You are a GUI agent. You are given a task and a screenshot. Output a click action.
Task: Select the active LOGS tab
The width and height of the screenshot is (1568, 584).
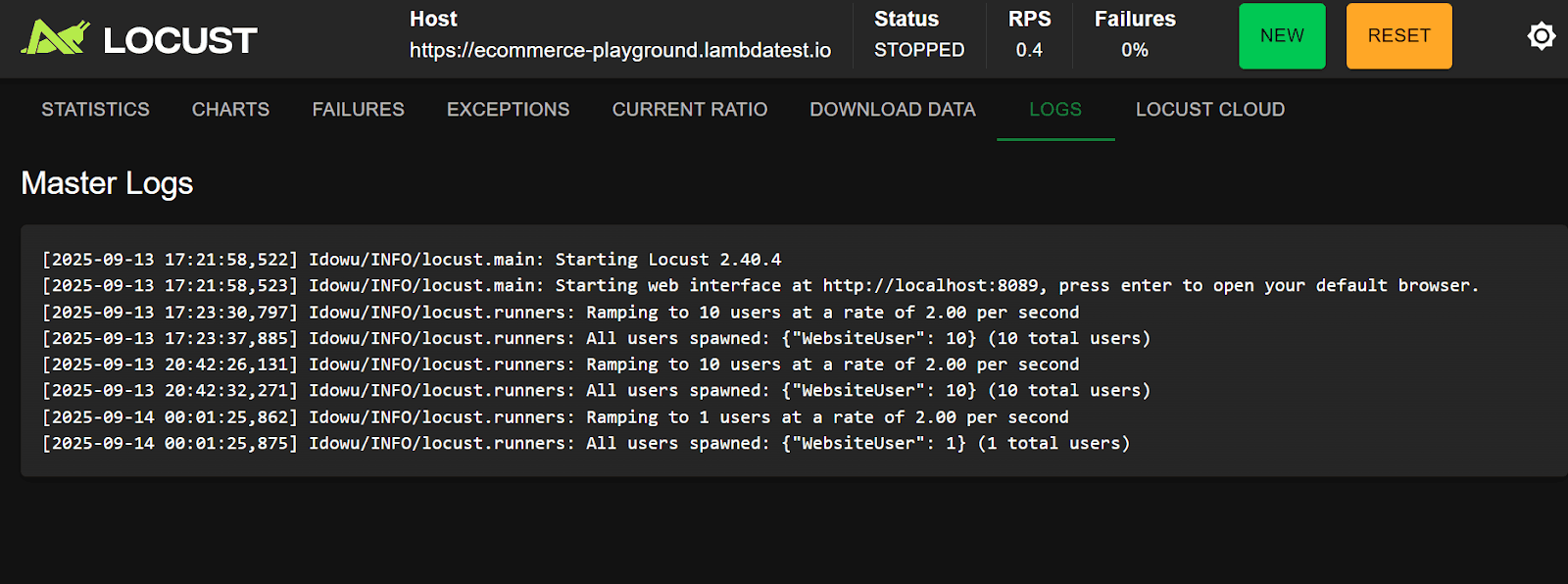coord(1054,110)
